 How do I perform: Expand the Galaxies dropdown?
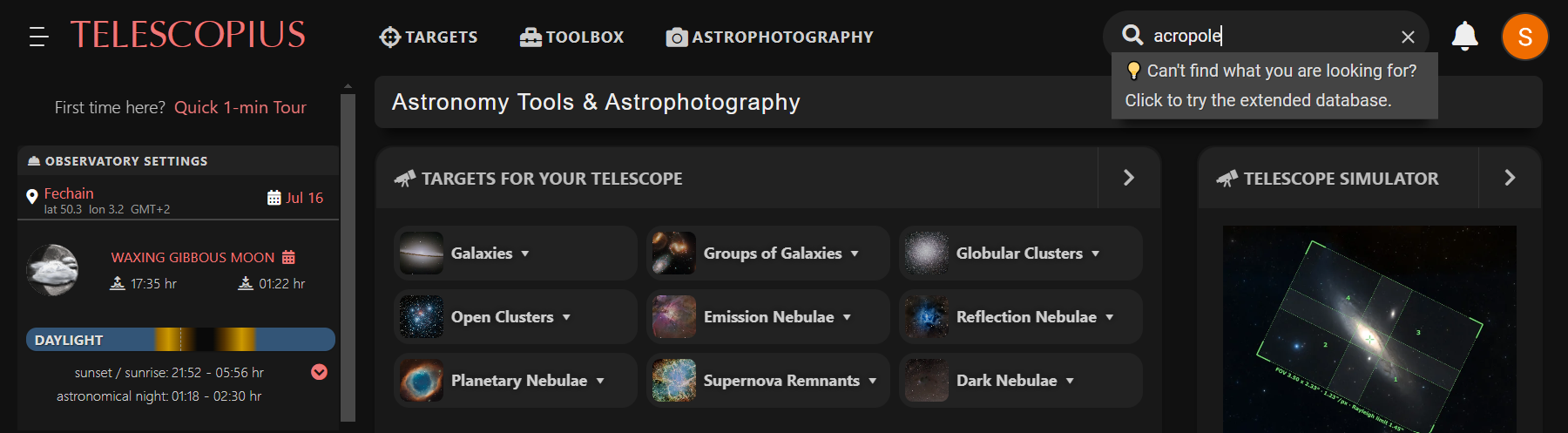525,254
